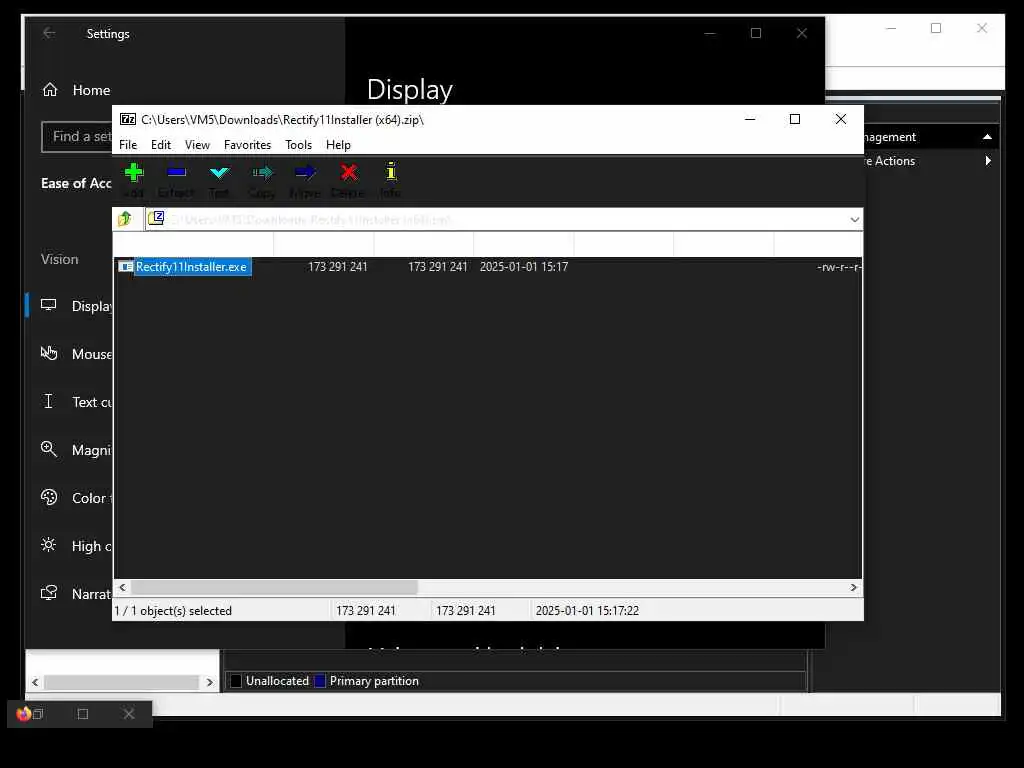
Task: Click the 7-Zip horizontal scrollbar thumb
Action: point(274,587)
